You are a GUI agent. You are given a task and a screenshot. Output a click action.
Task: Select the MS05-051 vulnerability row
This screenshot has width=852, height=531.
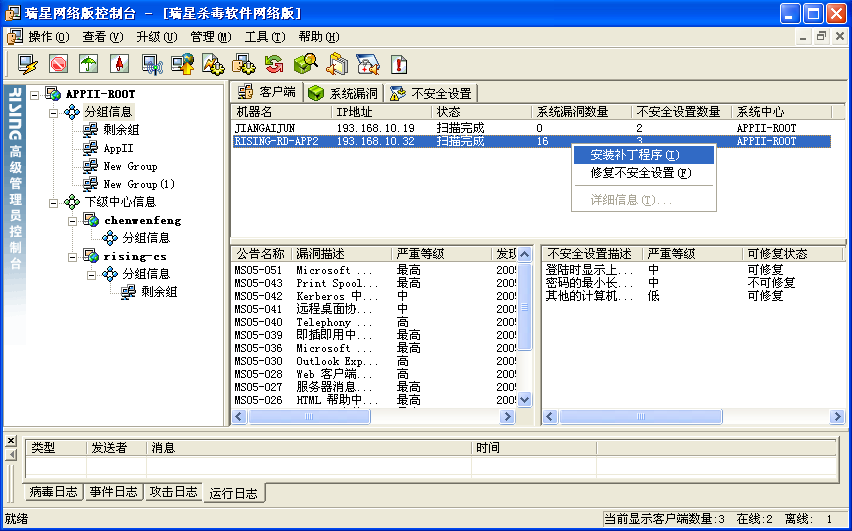(375, 270)
